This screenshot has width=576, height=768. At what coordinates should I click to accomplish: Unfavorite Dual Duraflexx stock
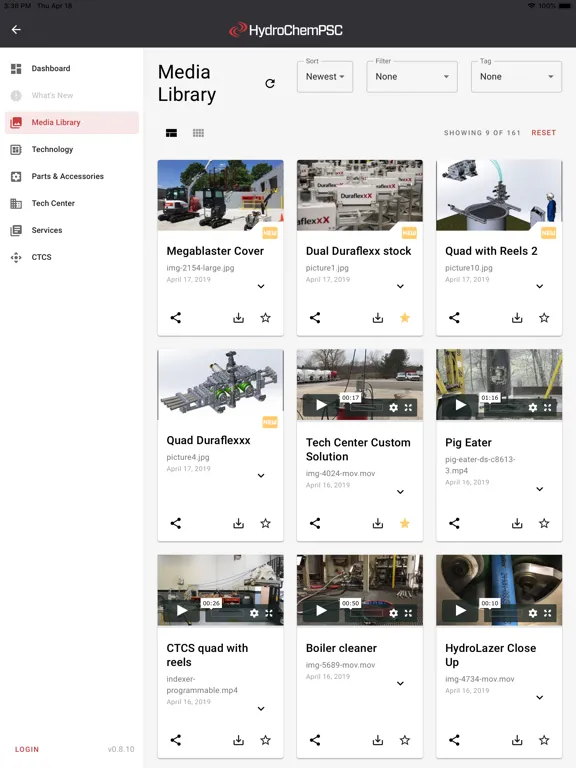[405, 318]
